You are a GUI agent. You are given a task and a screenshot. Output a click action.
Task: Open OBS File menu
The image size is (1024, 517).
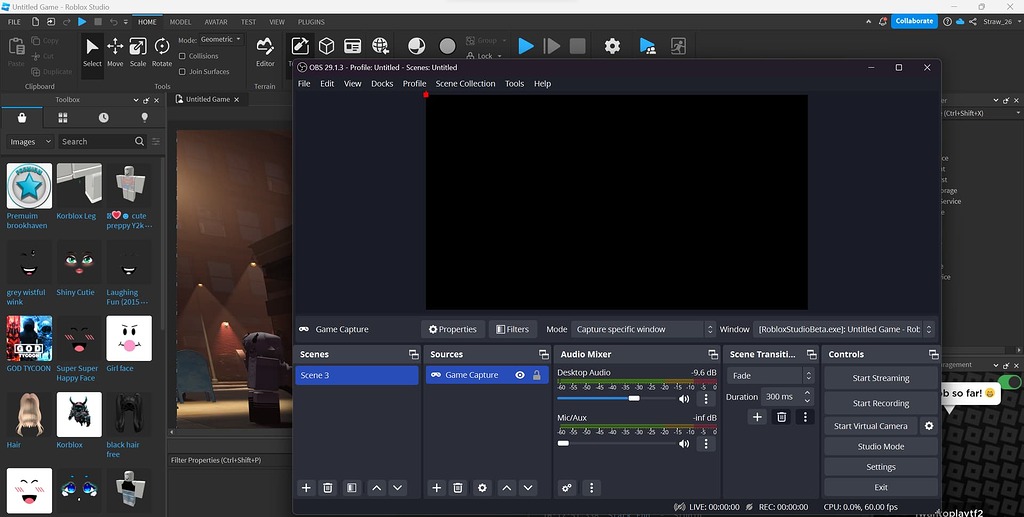coord(304,84)
